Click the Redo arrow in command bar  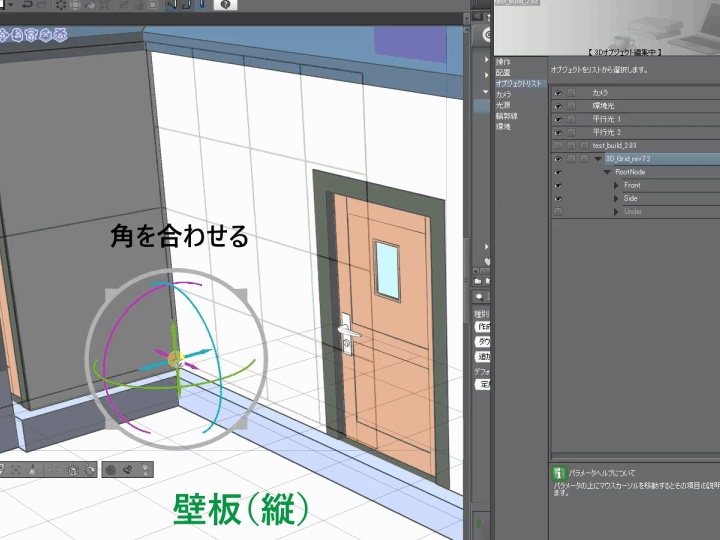[41, 5]
